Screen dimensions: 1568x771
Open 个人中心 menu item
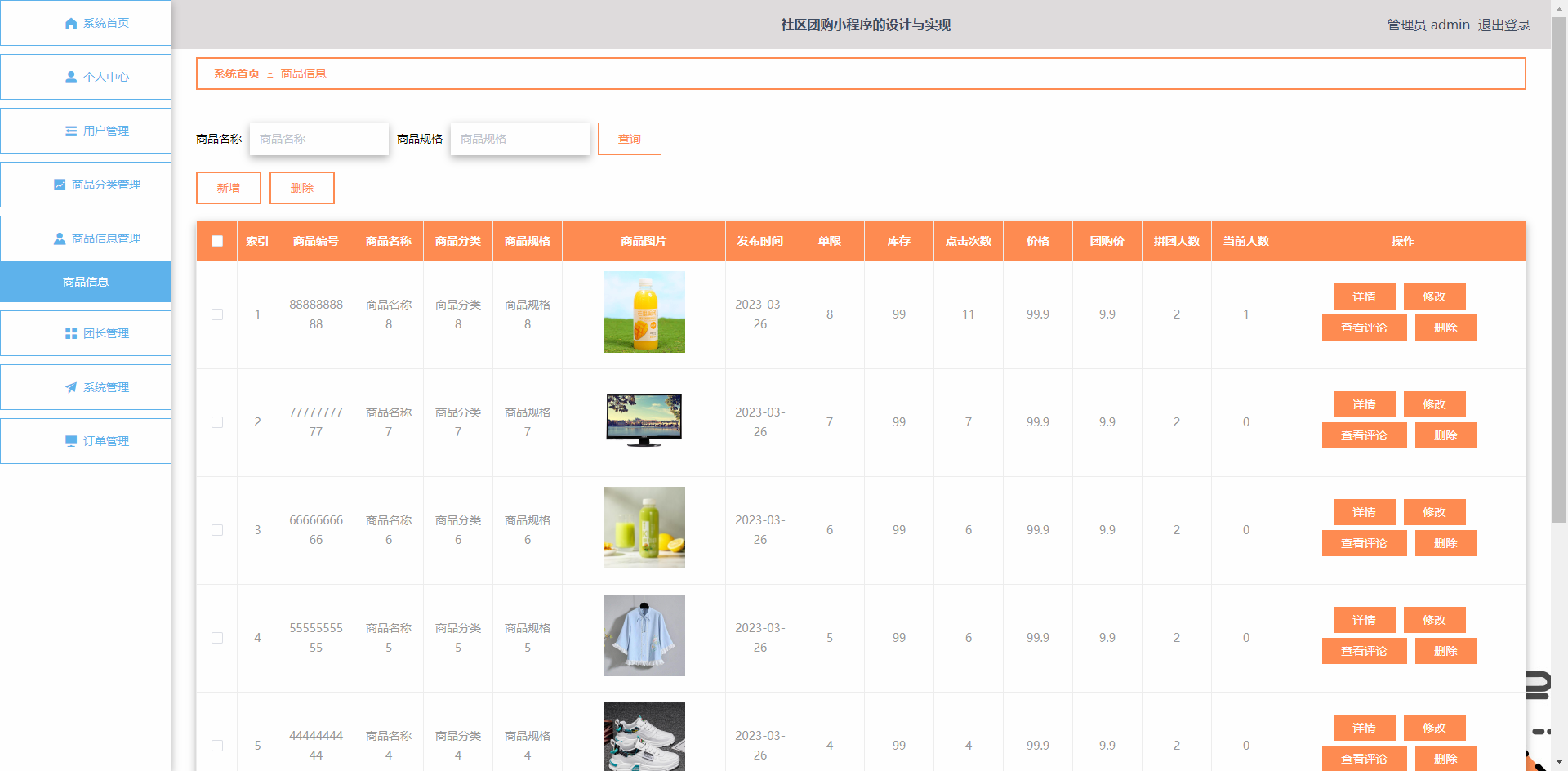(86, 77)
